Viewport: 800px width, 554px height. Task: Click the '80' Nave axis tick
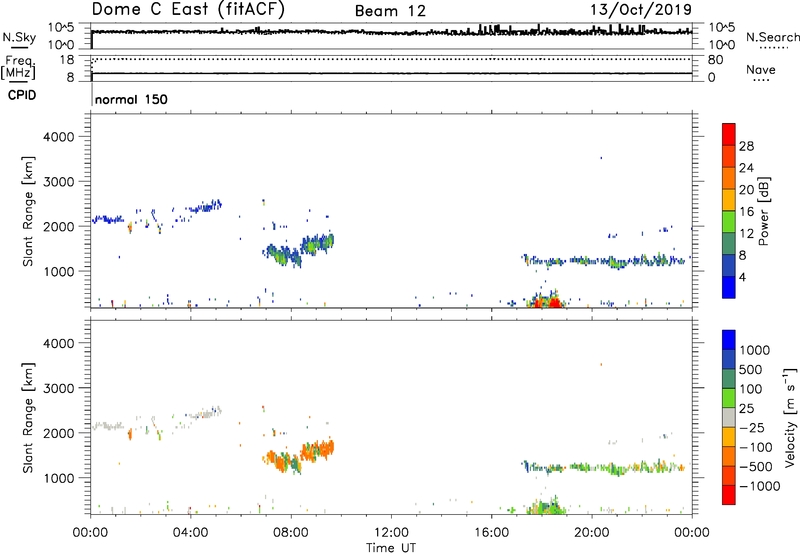coord(715,60)
